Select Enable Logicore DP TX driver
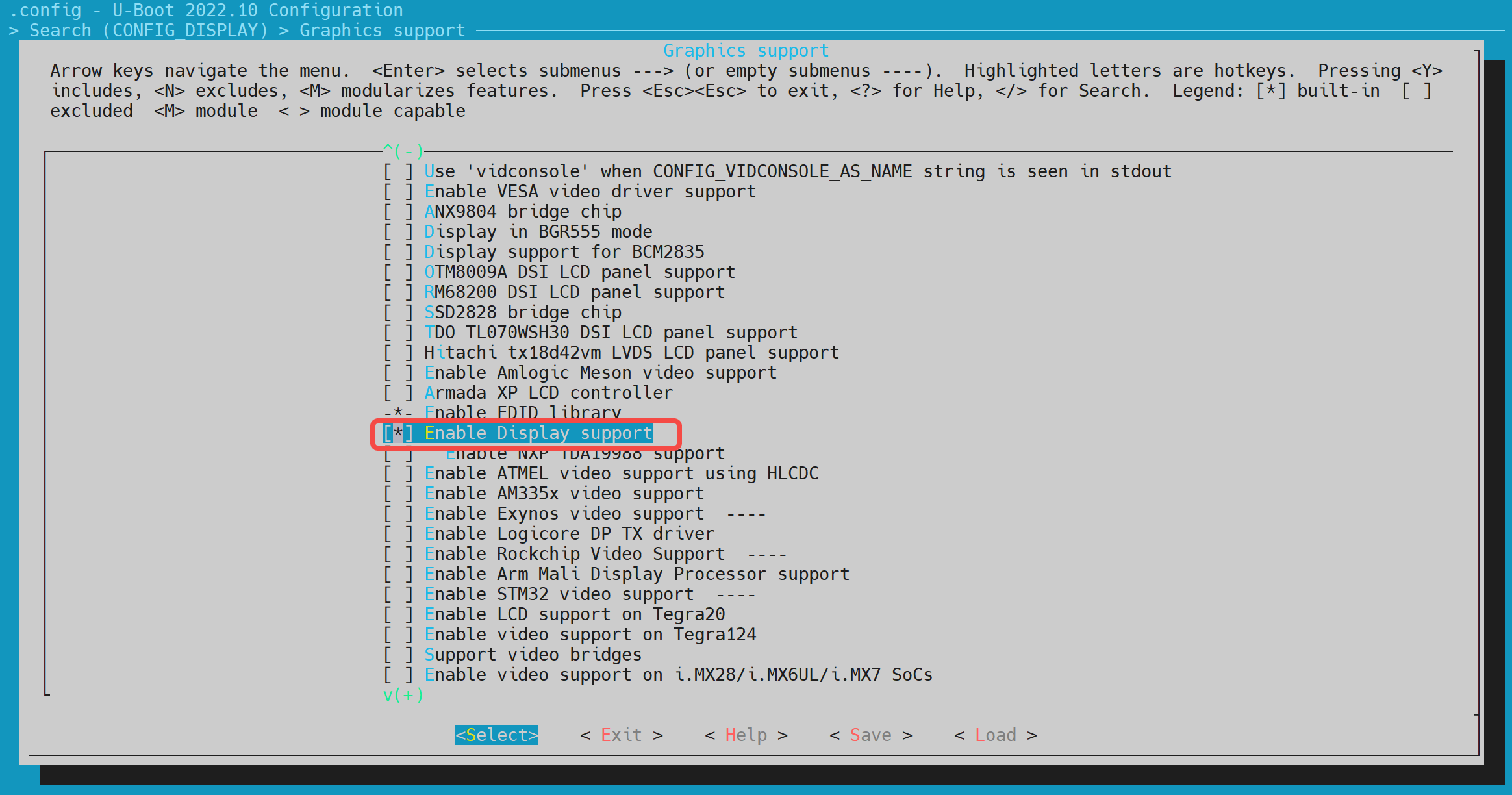 569,534
